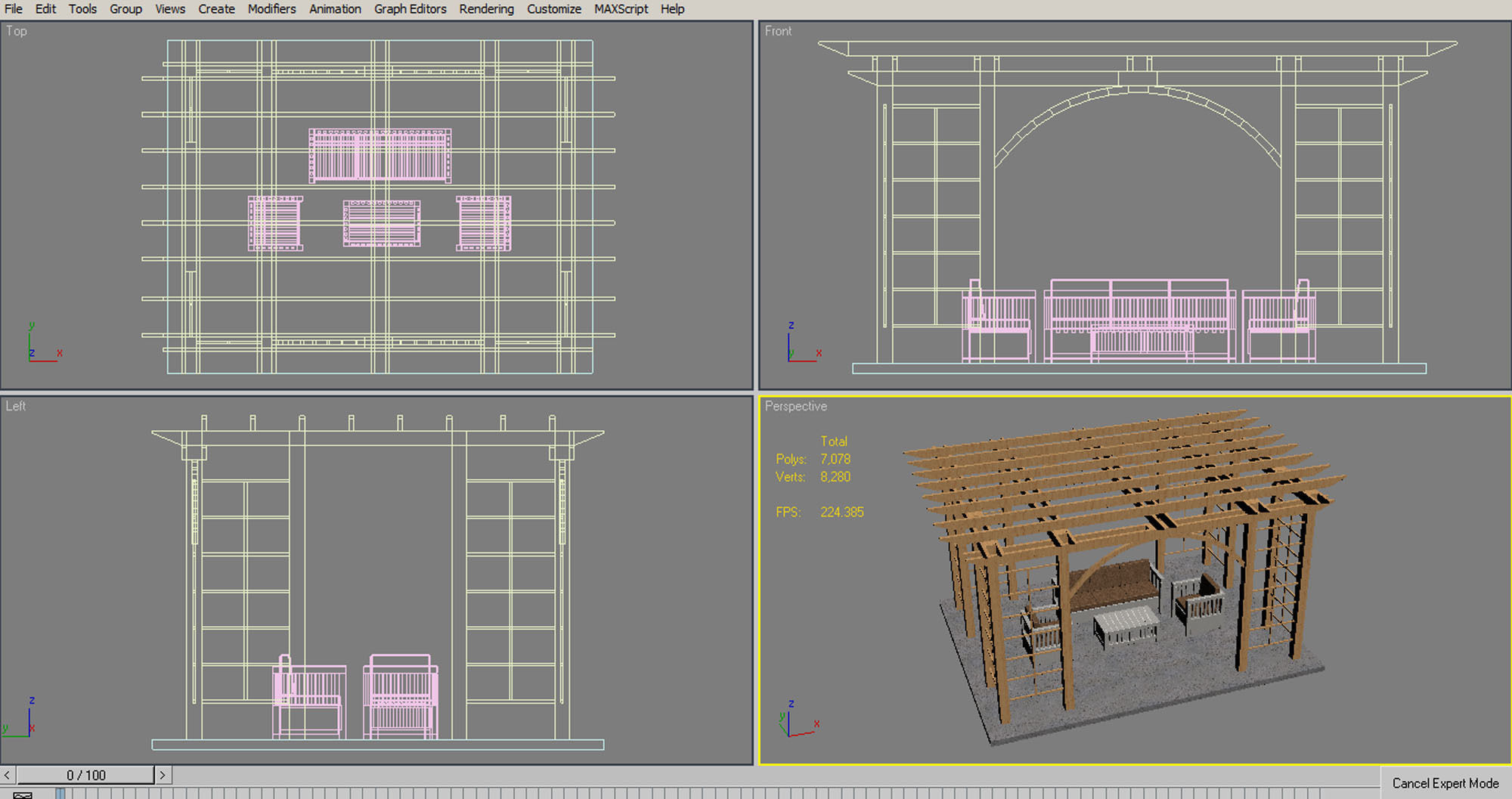Image resolution: width=1512 pixels, height=799 pixels.
Task: Open the MAXScript menu
Action: click(621, 9)
